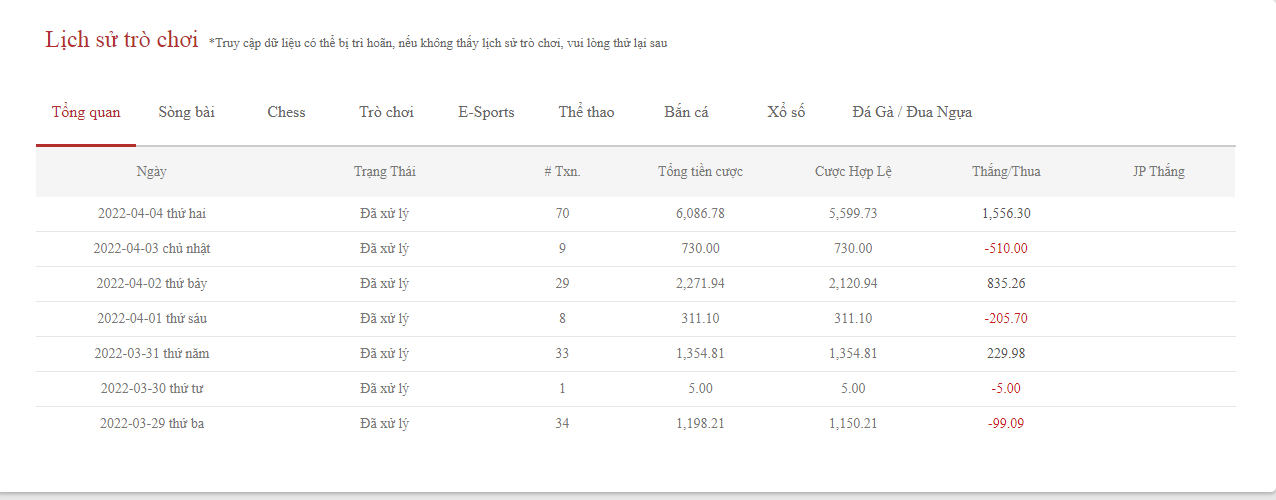Select the Bắn cá tab
The width and height of the screenshot is (1276, 500).
686,112
